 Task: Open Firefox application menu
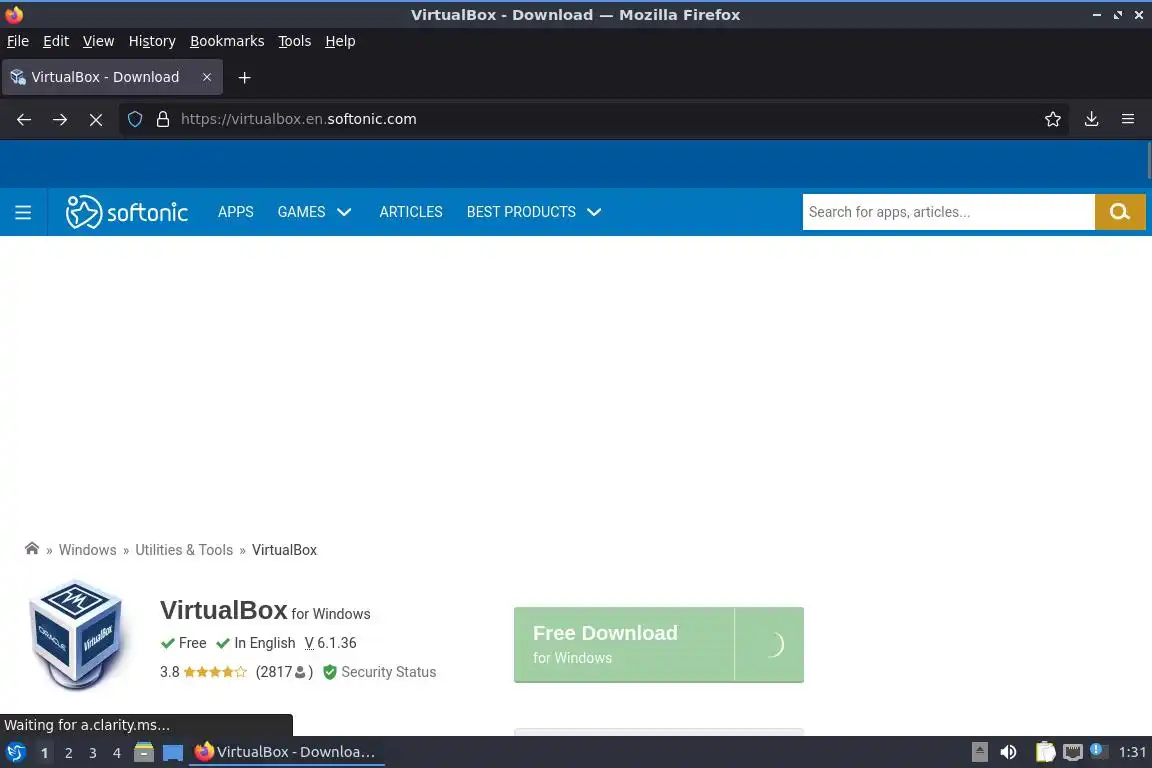pos(1128,119)
